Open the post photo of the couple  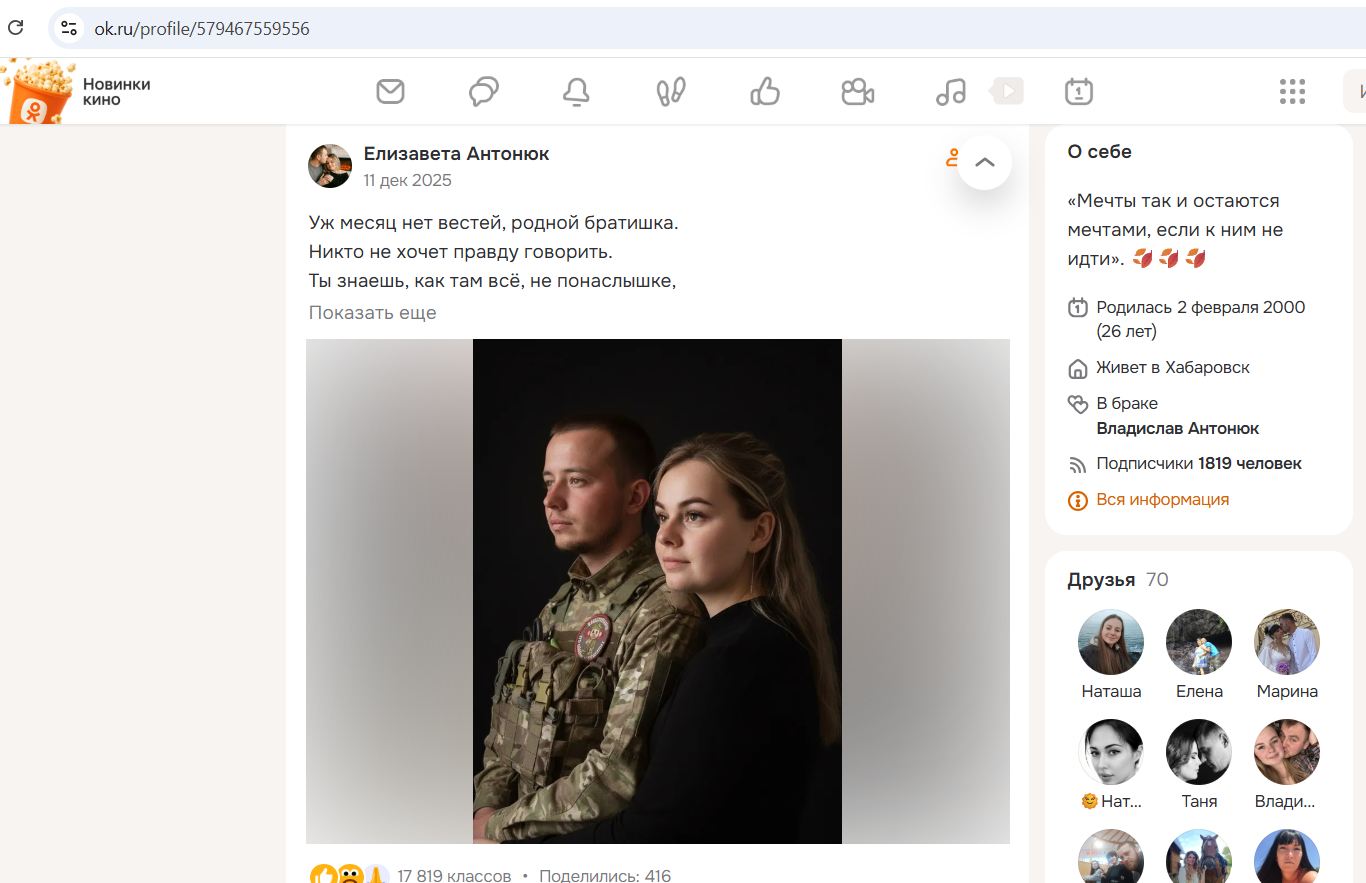click(x=657, y=591)
